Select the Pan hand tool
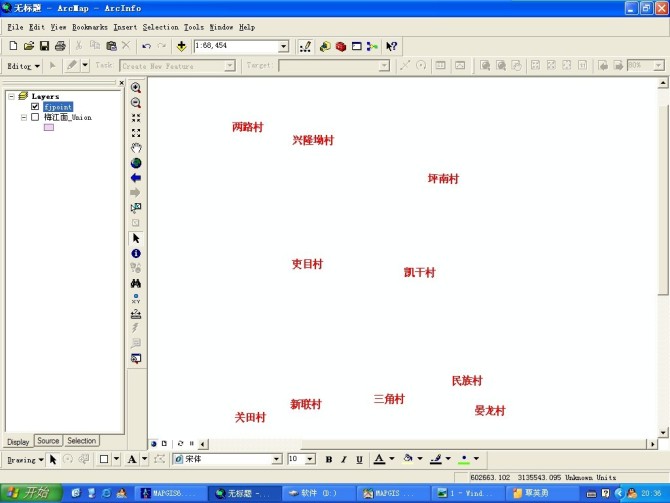Screen dimensions: 670x503 tap(136, 148)
